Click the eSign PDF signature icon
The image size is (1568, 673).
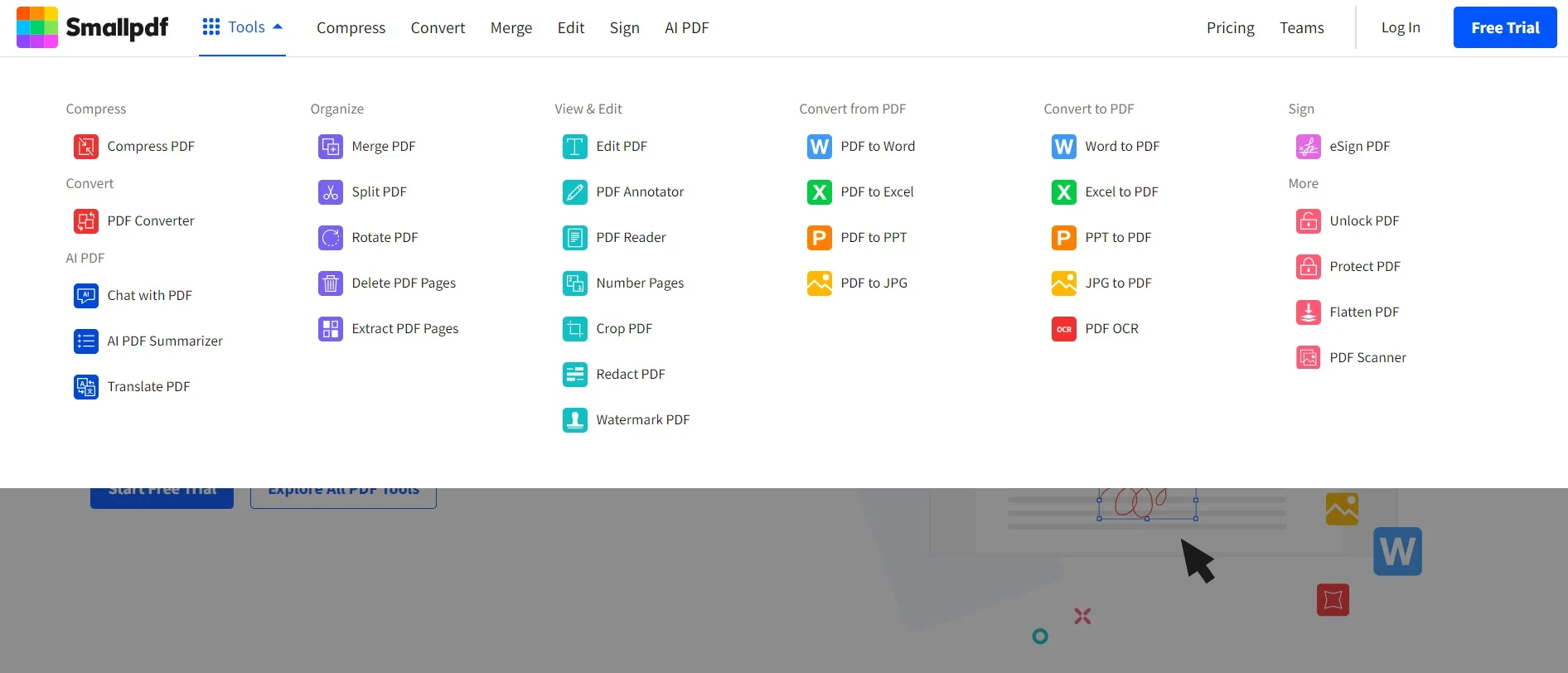(x=1309, y=147)
